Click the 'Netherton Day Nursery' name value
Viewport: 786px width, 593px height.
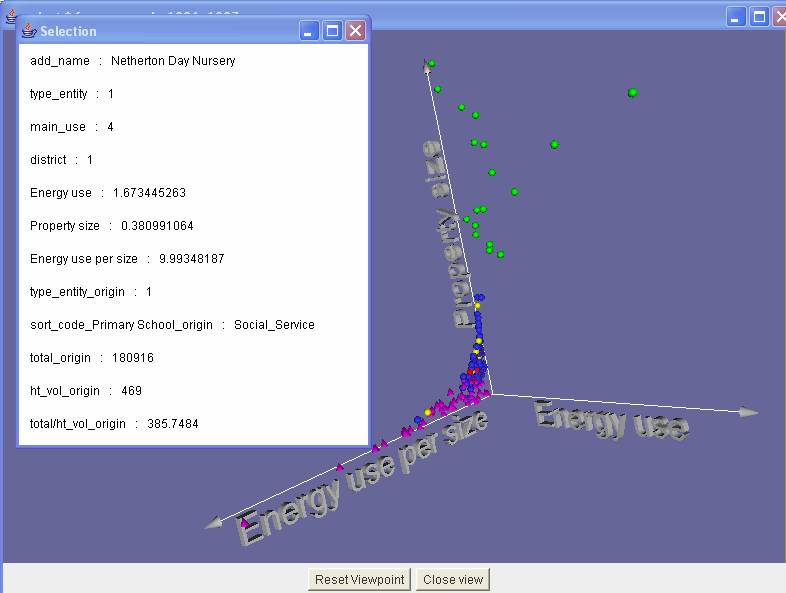(173, 61)
